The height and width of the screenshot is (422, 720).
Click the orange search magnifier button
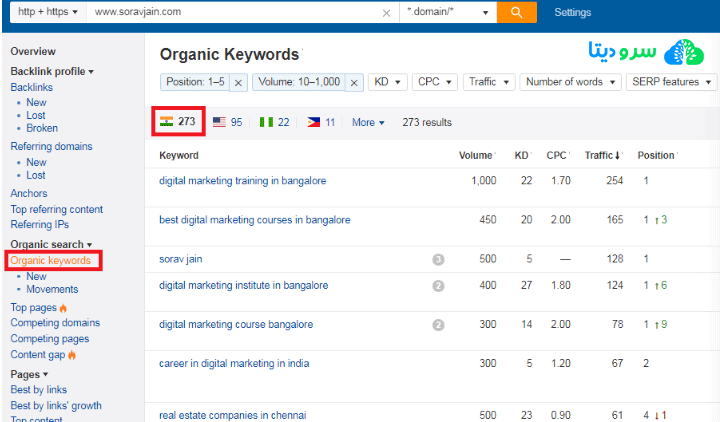tap(516, 12)
